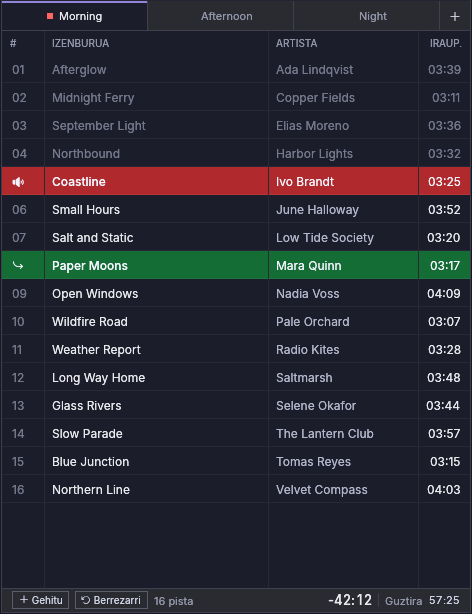Click row number 16 for Northern Line
Viewport: 472px width, 614px height.
coord(18,489)
